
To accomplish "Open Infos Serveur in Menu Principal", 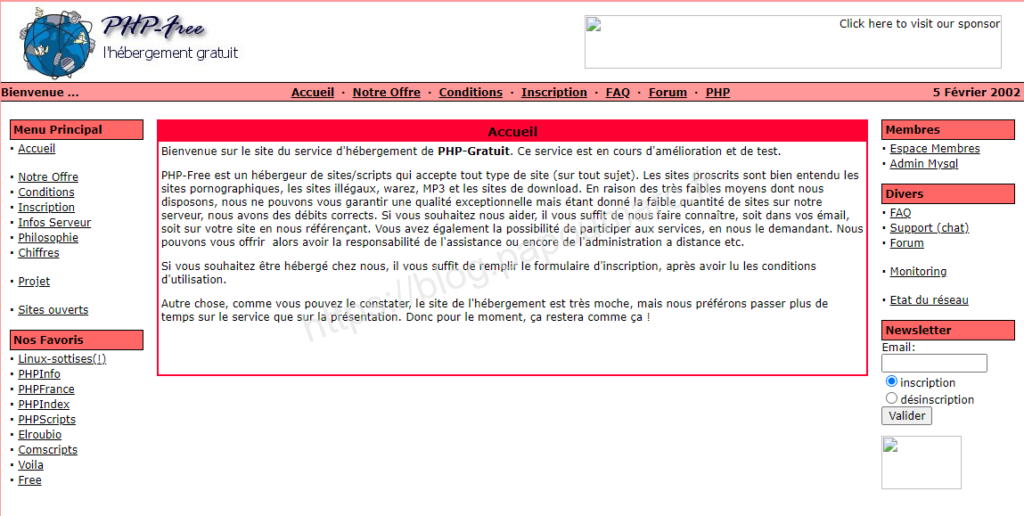I will [x=54, y=223].
